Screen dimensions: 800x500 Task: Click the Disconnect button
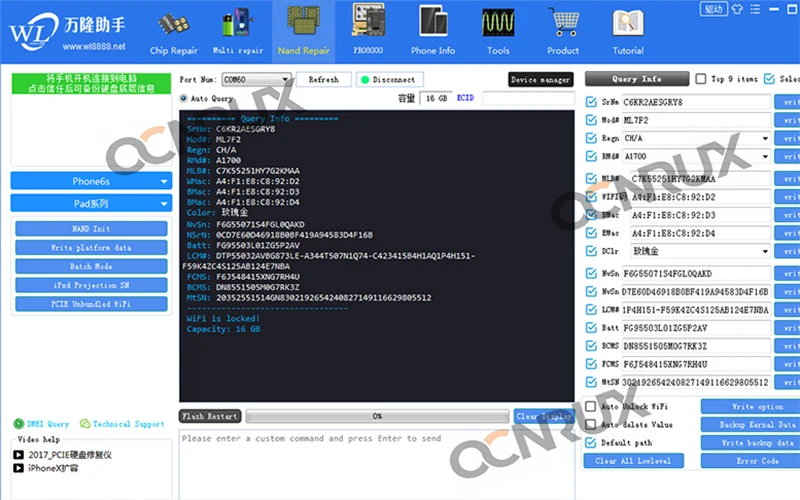389,80
